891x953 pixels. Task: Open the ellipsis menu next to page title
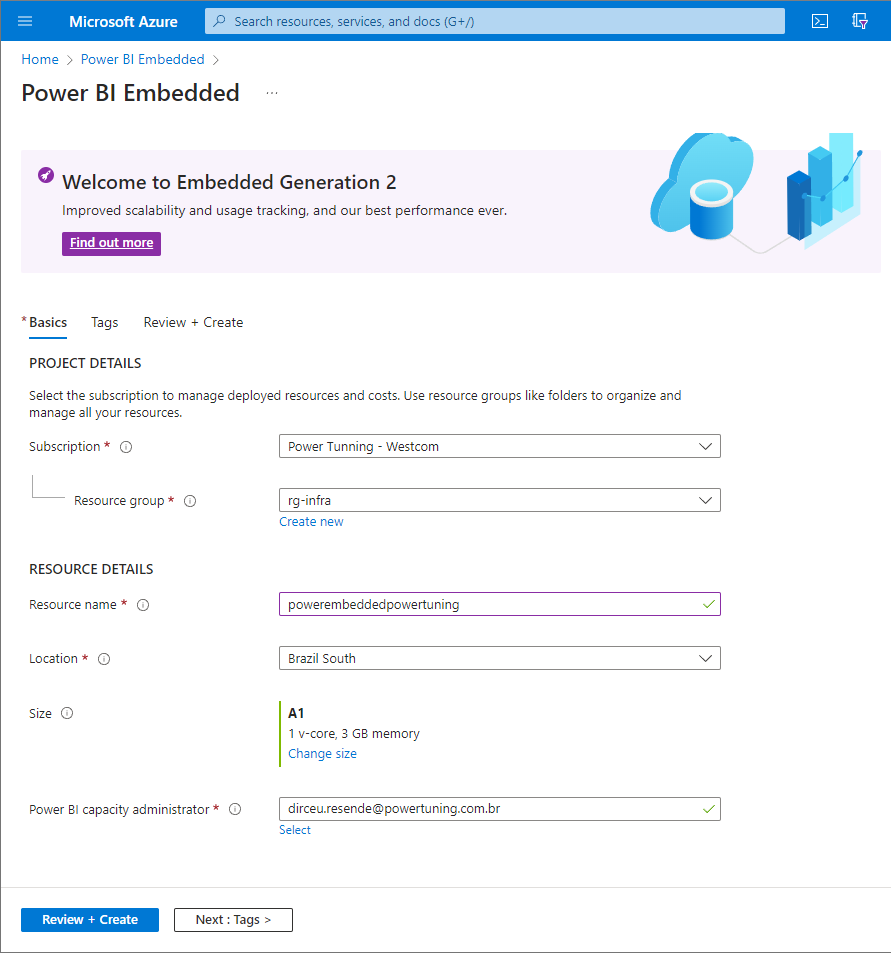[x=272, y=93]
